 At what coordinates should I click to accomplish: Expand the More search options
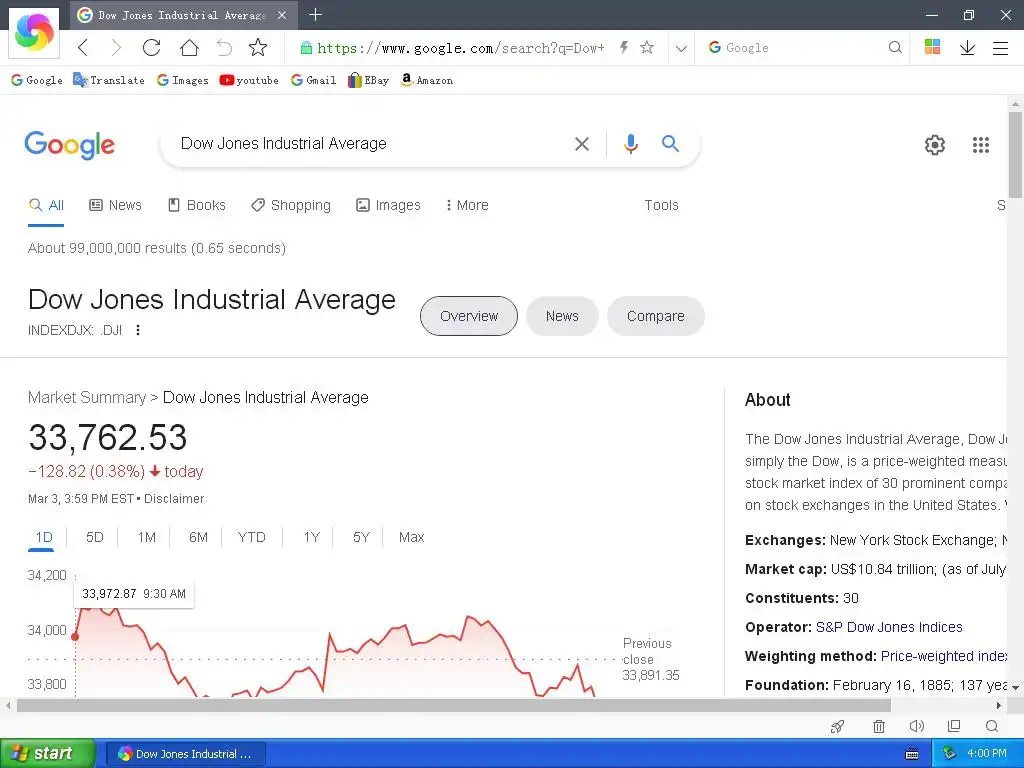(467, 205)
